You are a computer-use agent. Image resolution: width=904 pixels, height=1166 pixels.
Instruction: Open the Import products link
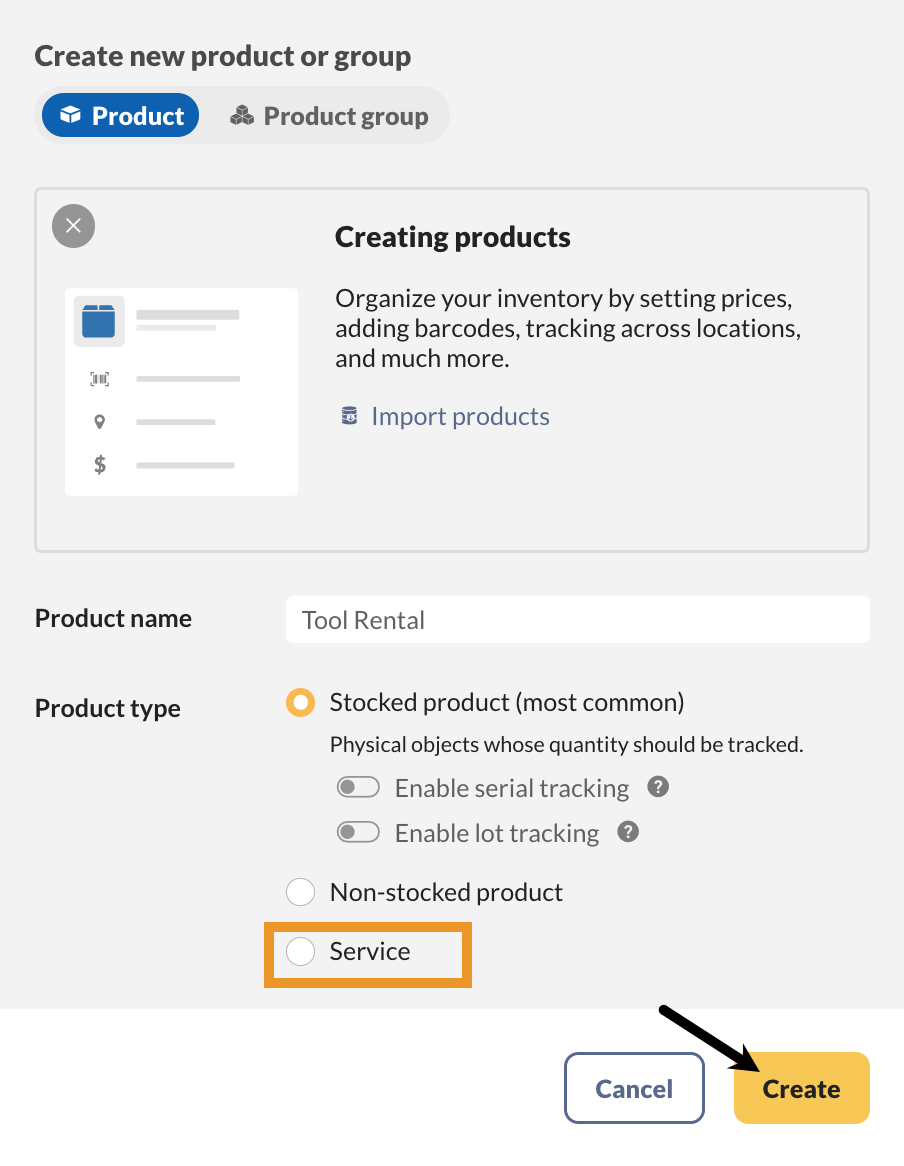pos(460,415)
